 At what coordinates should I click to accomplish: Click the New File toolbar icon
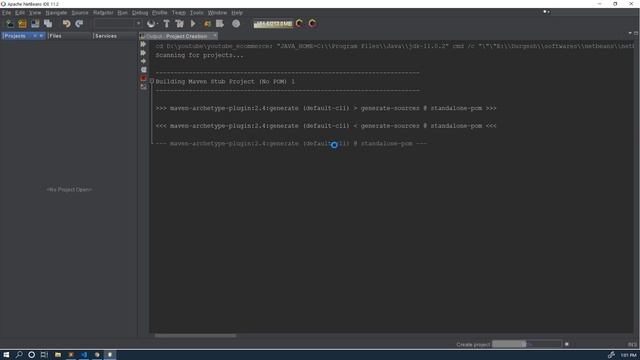(10, 24)
